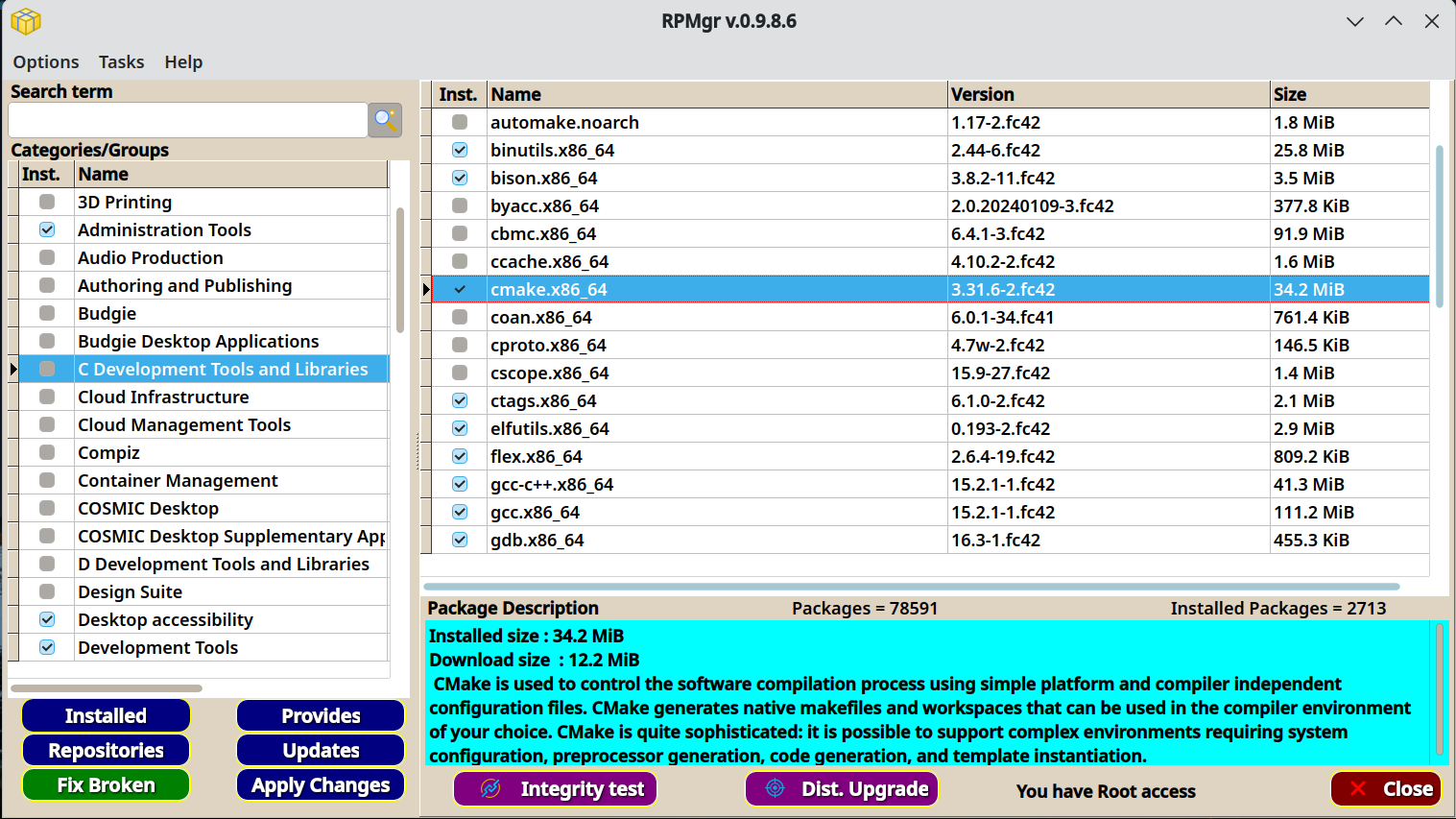
Task: Uncheck the binutils.x86_64 installed checkbox
Action: (x=460, y=150)
